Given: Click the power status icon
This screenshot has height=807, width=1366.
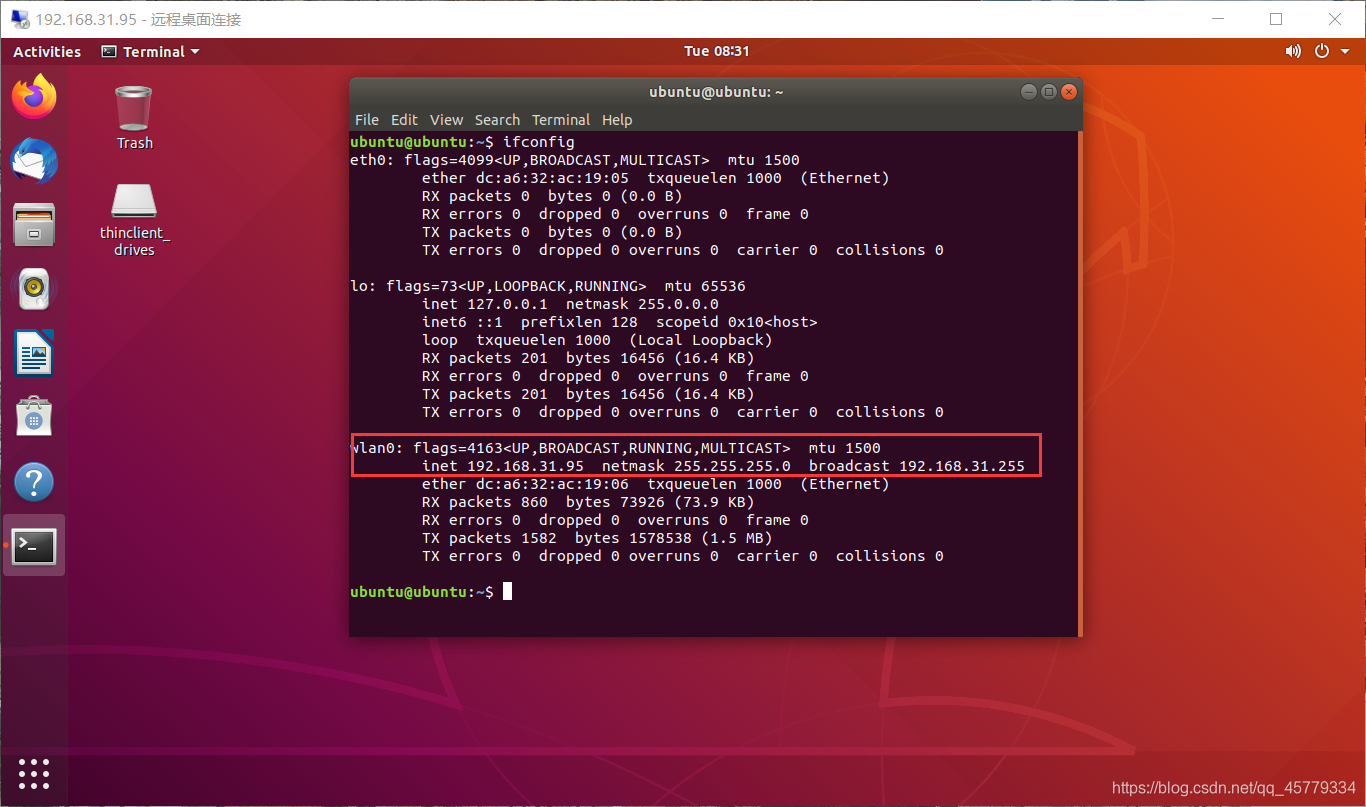Looking at the screenshot, I should [1321, 51].
